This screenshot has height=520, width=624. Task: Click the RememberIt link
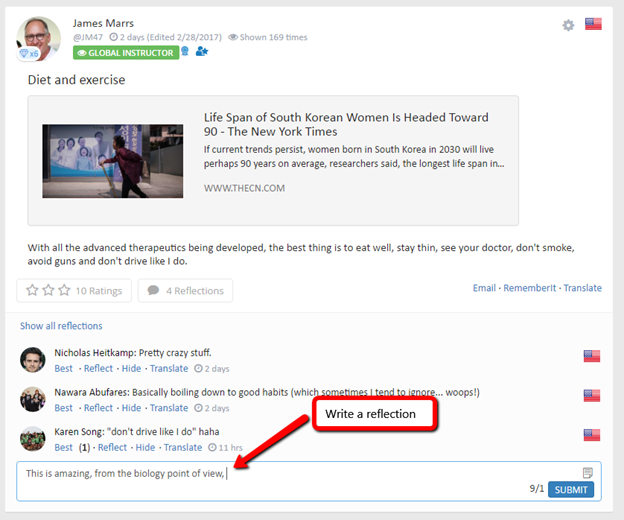(529, 288)
